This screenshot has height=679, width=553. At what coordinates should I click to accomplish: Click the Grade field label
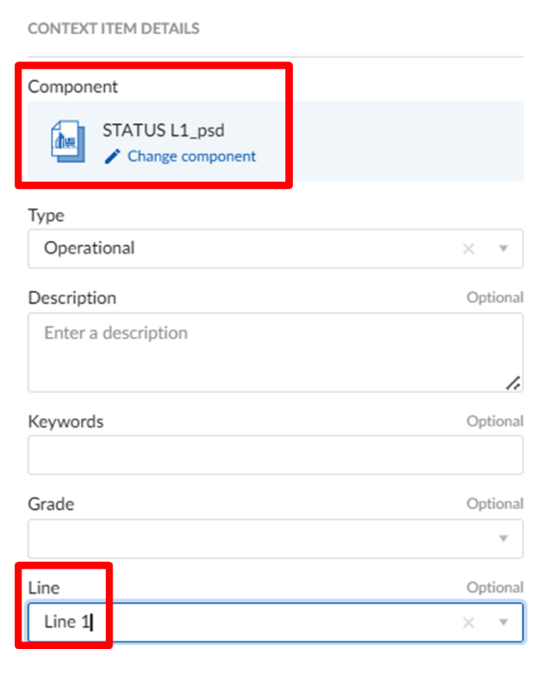pyautogui.click(x=51, y=504)
